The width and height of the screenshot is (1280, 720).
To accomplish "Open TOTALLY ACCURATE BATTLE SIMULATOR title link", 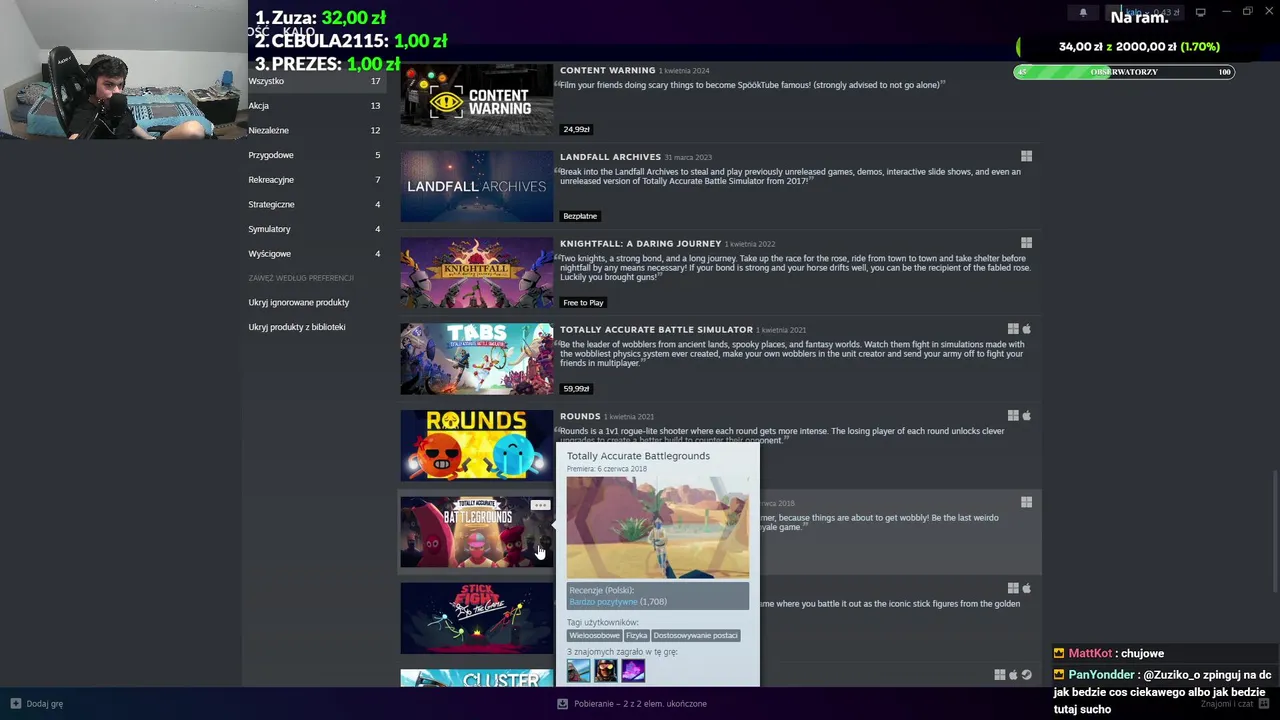I will coord(656,329).
